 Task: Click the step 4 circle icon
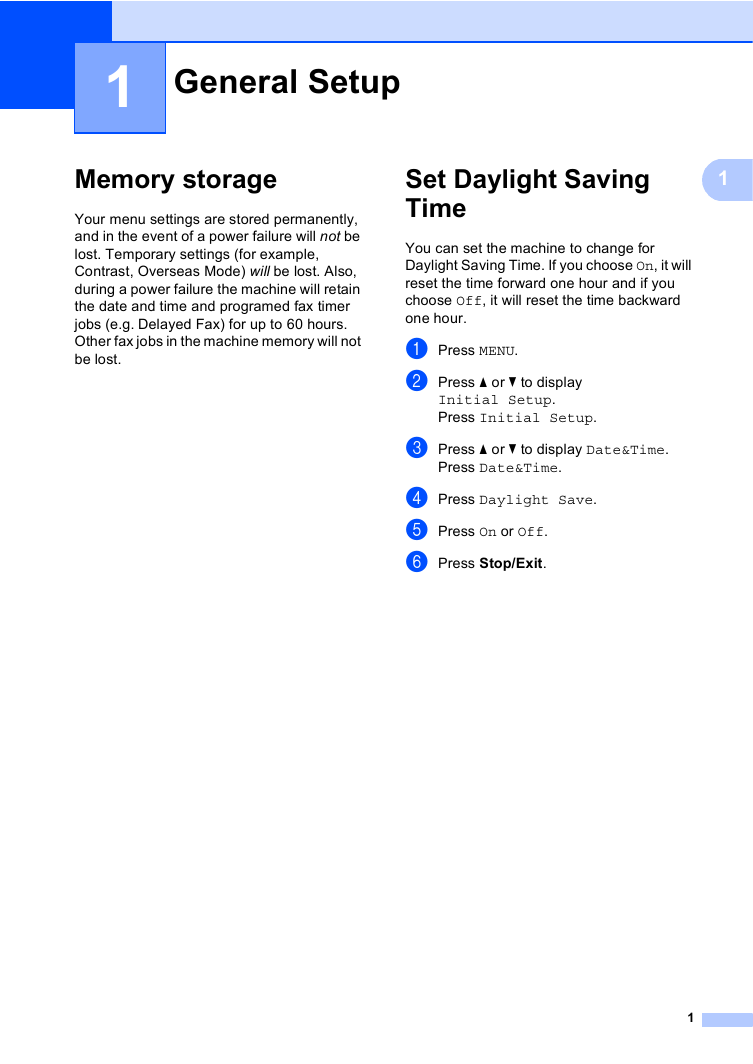coord(417,498)
